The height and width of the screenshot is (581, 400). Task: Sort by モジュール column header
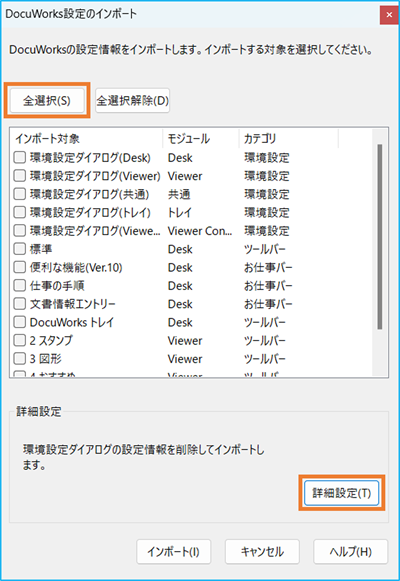(201, 139)
